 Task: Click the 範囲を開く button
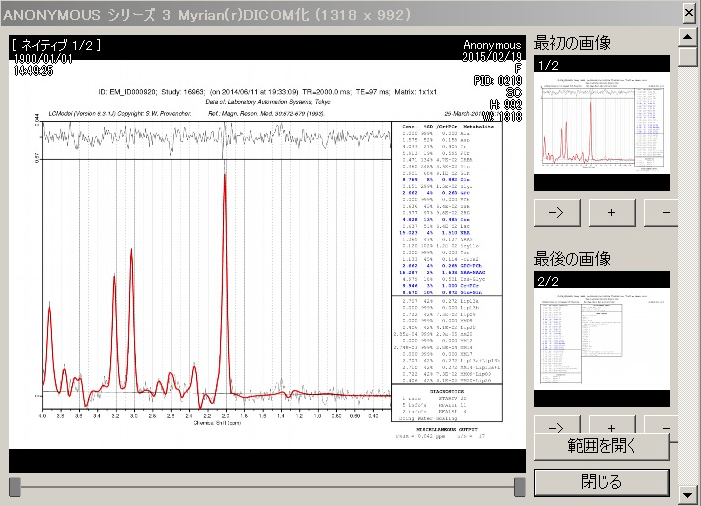coord(600,446)
